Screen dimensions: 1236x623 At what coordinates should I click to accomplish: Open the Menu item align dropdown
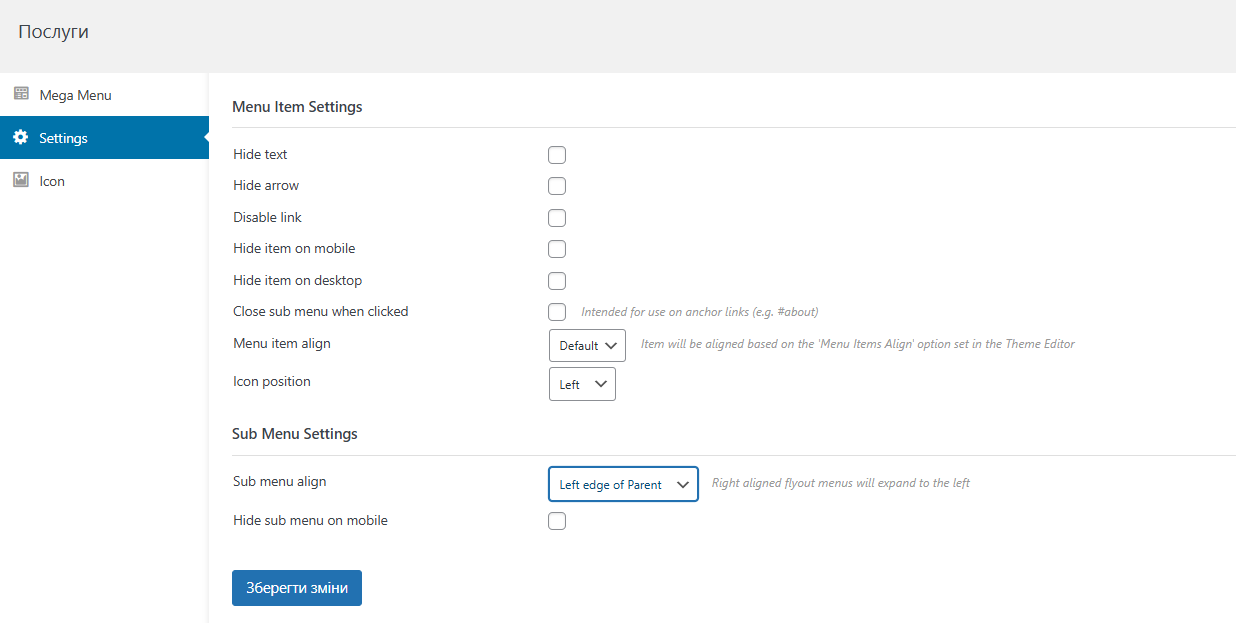587,346
